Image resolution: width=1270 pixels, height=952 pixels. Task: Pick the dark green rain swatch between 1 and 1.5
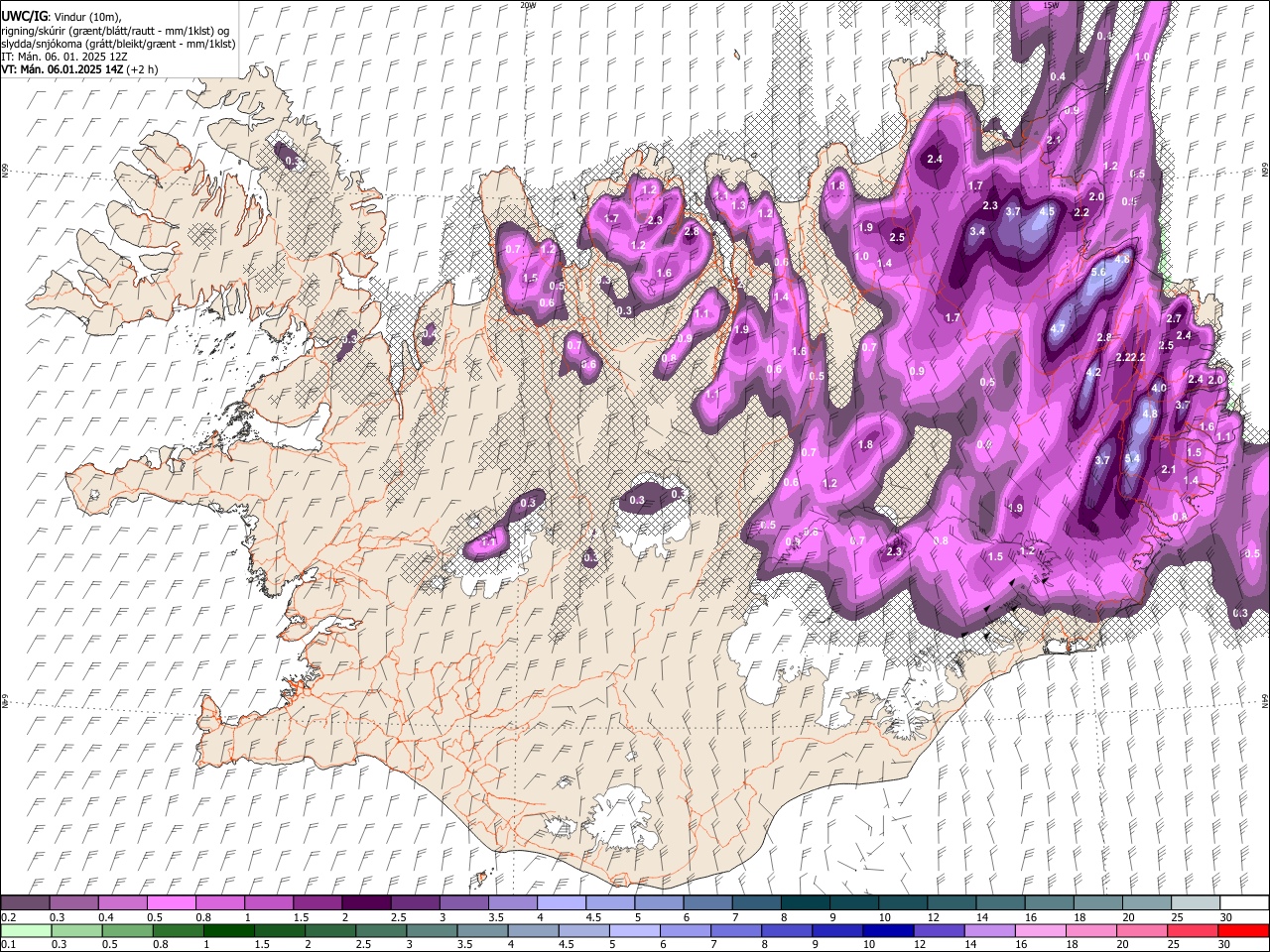(229, 931)
